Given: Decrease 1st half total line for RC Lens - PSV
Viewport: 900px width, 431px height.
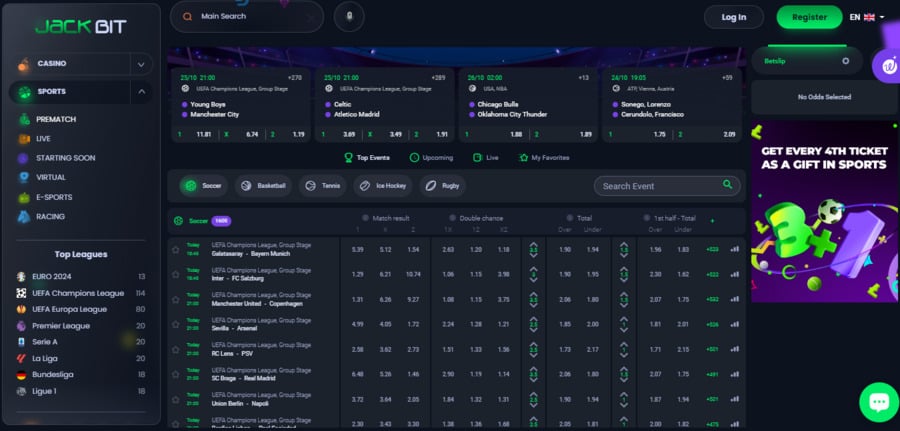Looking at the screenshot, I should (x=624, y=355).
